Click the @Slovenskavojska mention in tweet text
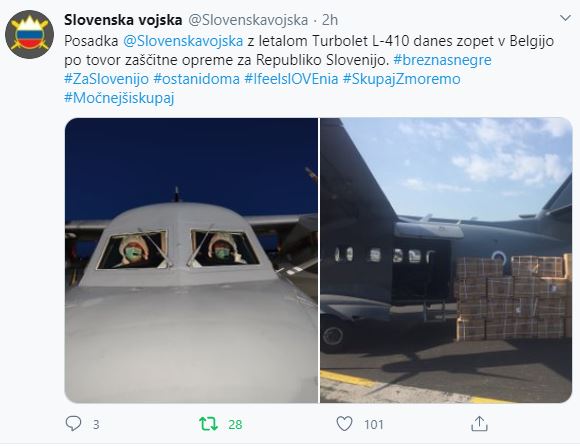Viewport: 580px width, 447px height. (x=183, y=41)
